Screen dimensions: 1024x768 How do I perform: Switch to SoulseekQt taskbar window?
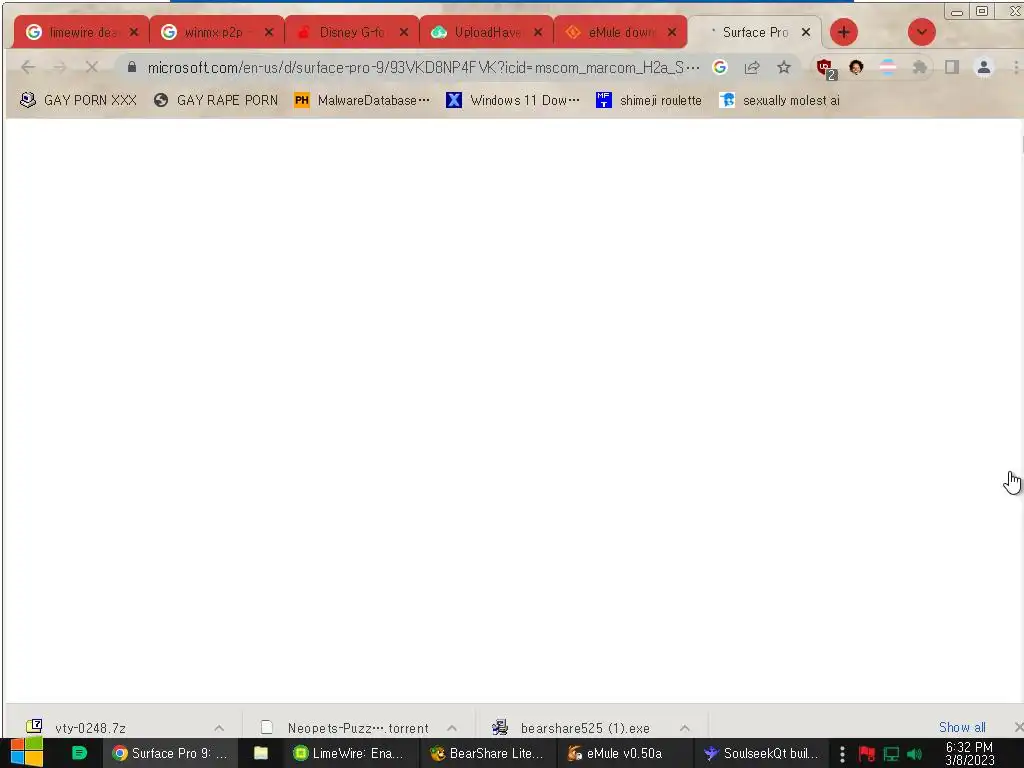click(x=761, y=753)
